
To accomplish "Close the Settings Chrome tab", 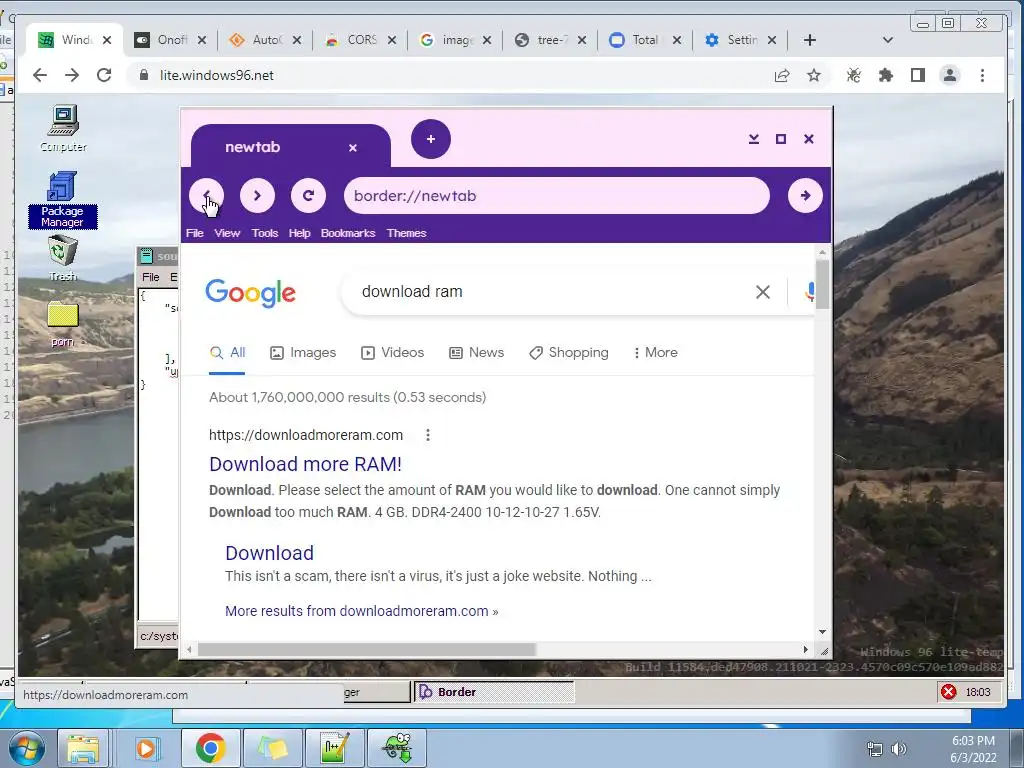I will [772, 40].
